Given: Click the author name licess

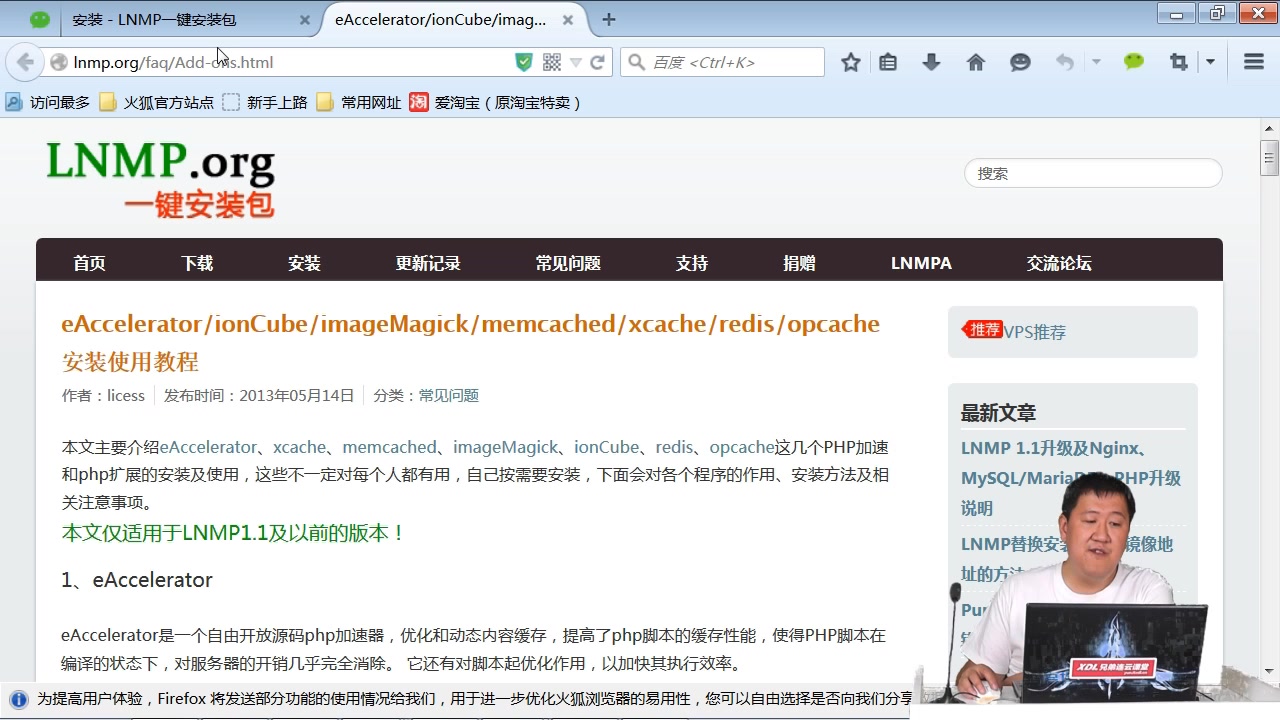Looking at the screenshot, I should coord(126,396).
